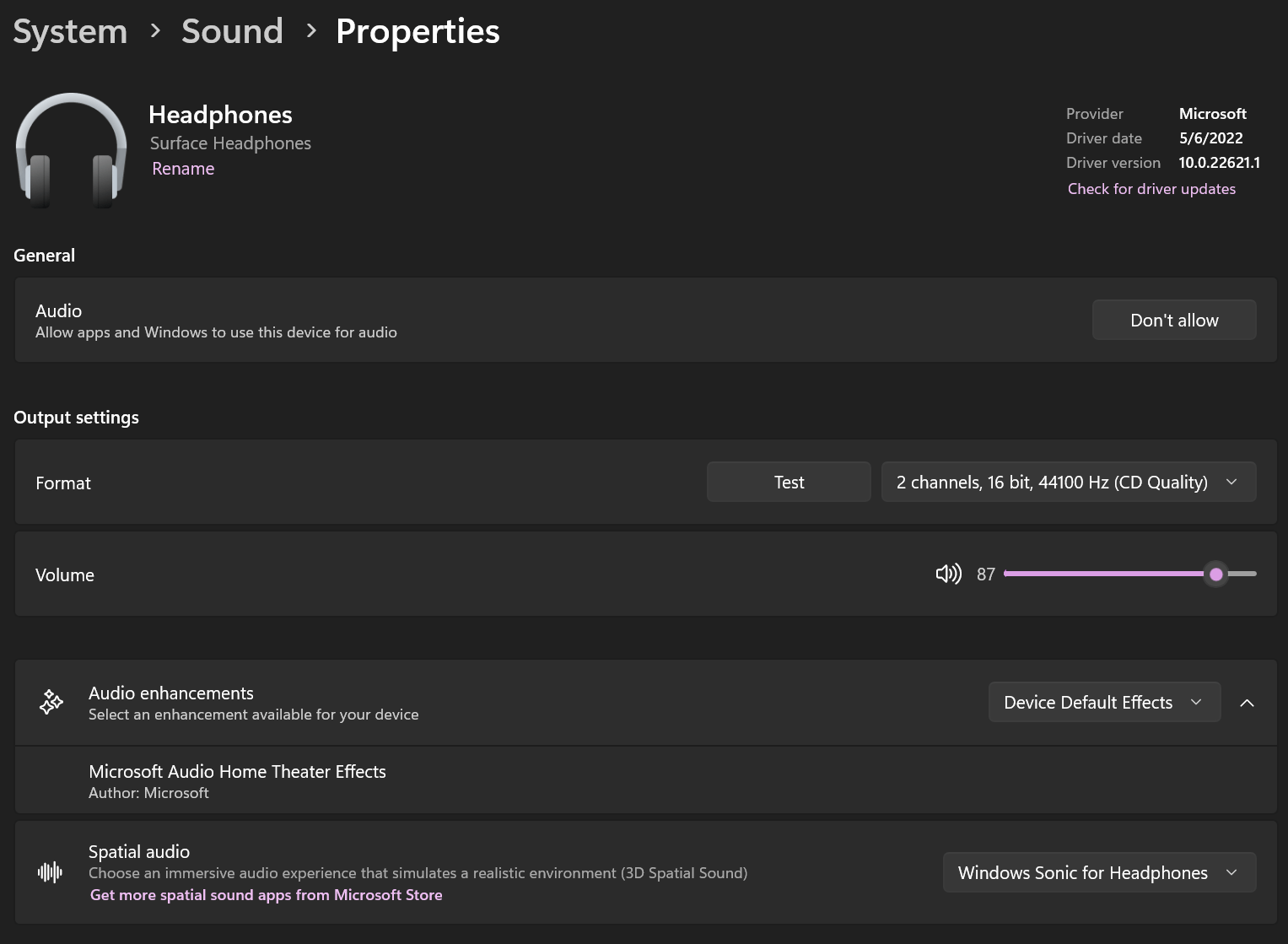The image size is (1288, 944).
Task: Click the Properties breadcrumb title
Action: click(418, 32)
